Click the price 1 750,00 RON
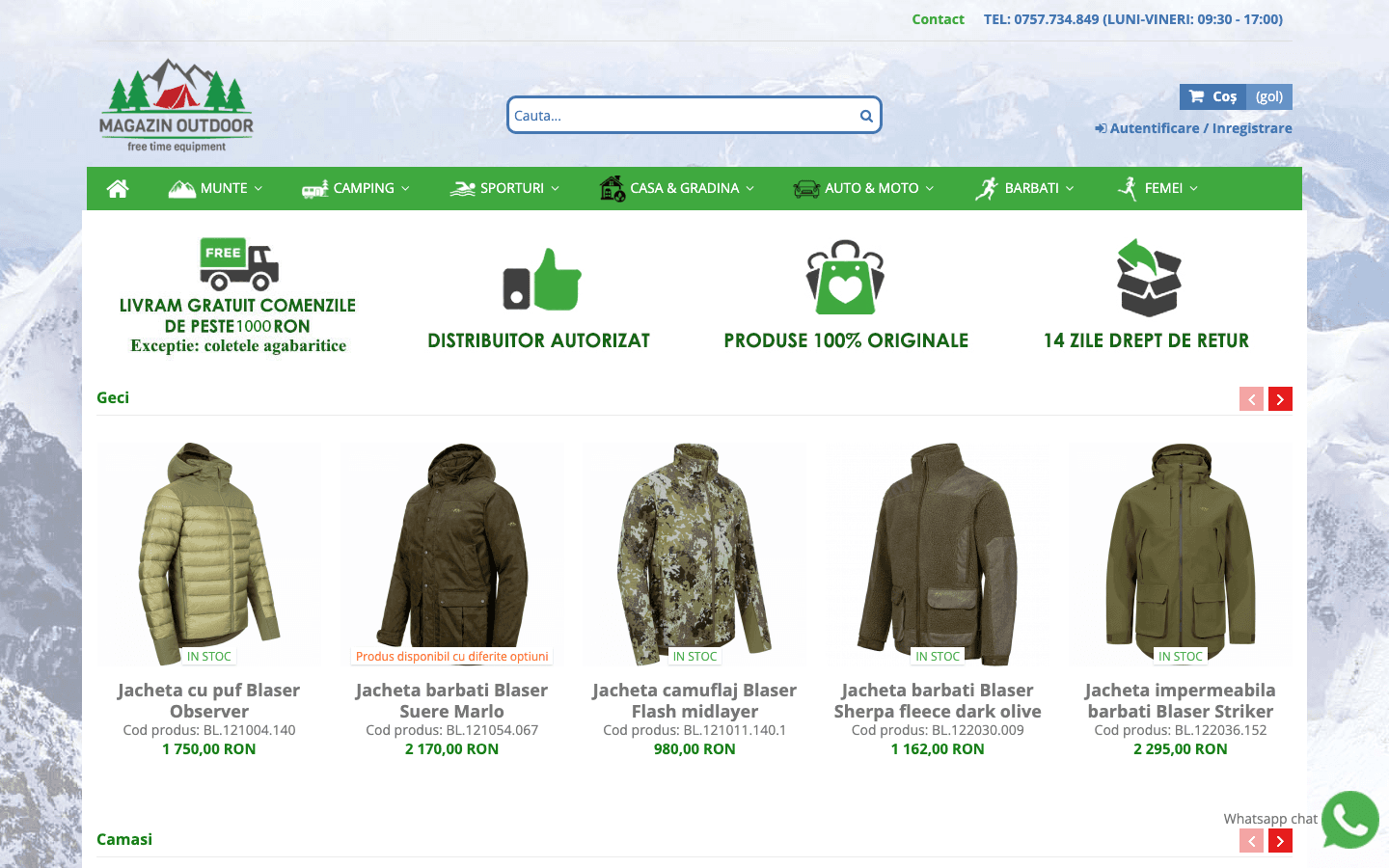This screenshot has width=1389, height=868. coord(209,749)
